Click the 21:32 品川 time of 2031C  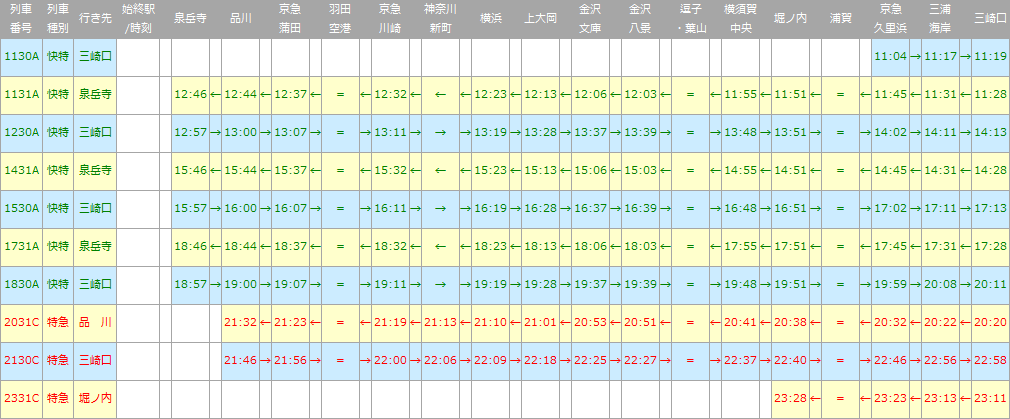coord(240,322)
